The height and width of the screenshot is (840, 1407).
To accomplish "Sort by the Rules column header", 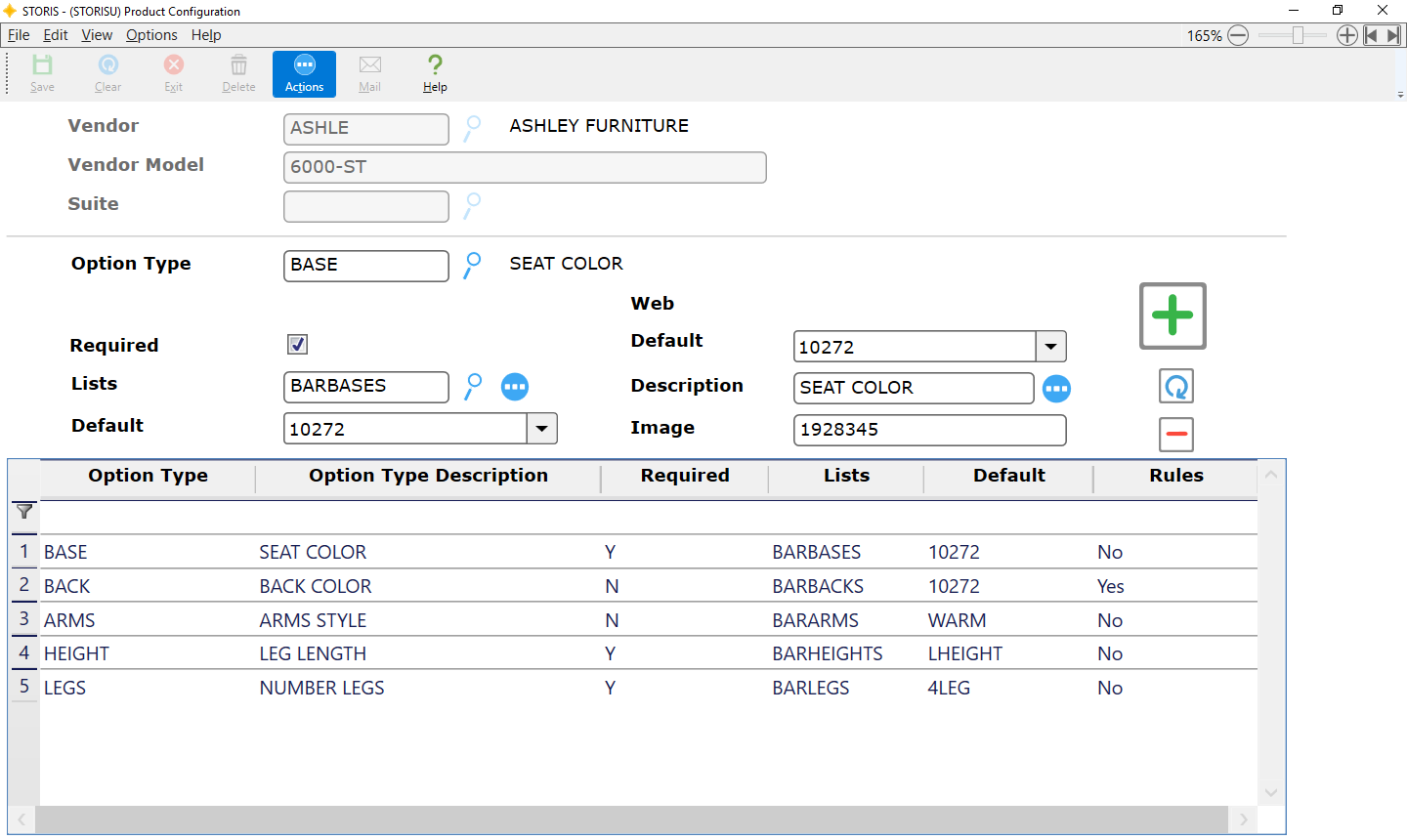I will click(x=1175, y=476).
